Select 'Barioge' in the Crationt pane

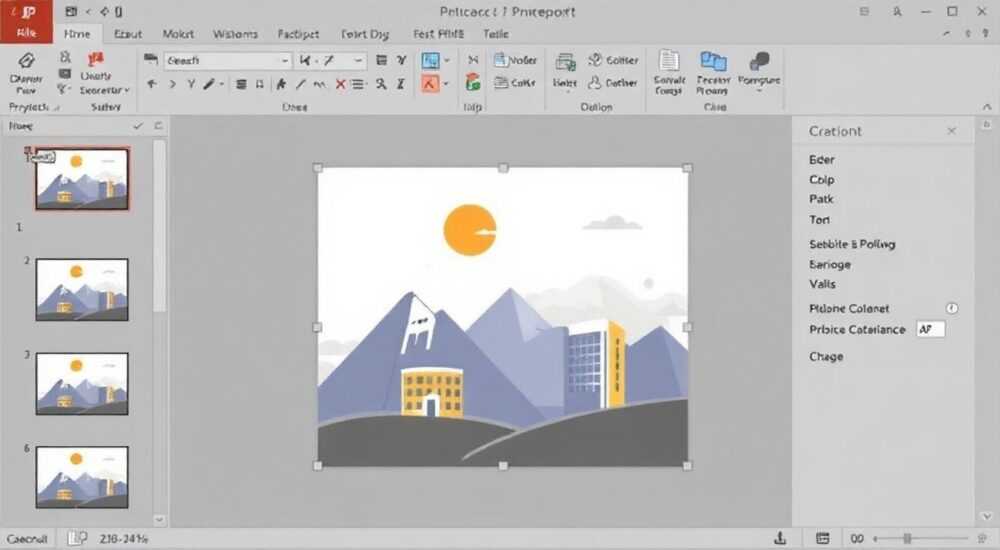(x=830, y=265)
